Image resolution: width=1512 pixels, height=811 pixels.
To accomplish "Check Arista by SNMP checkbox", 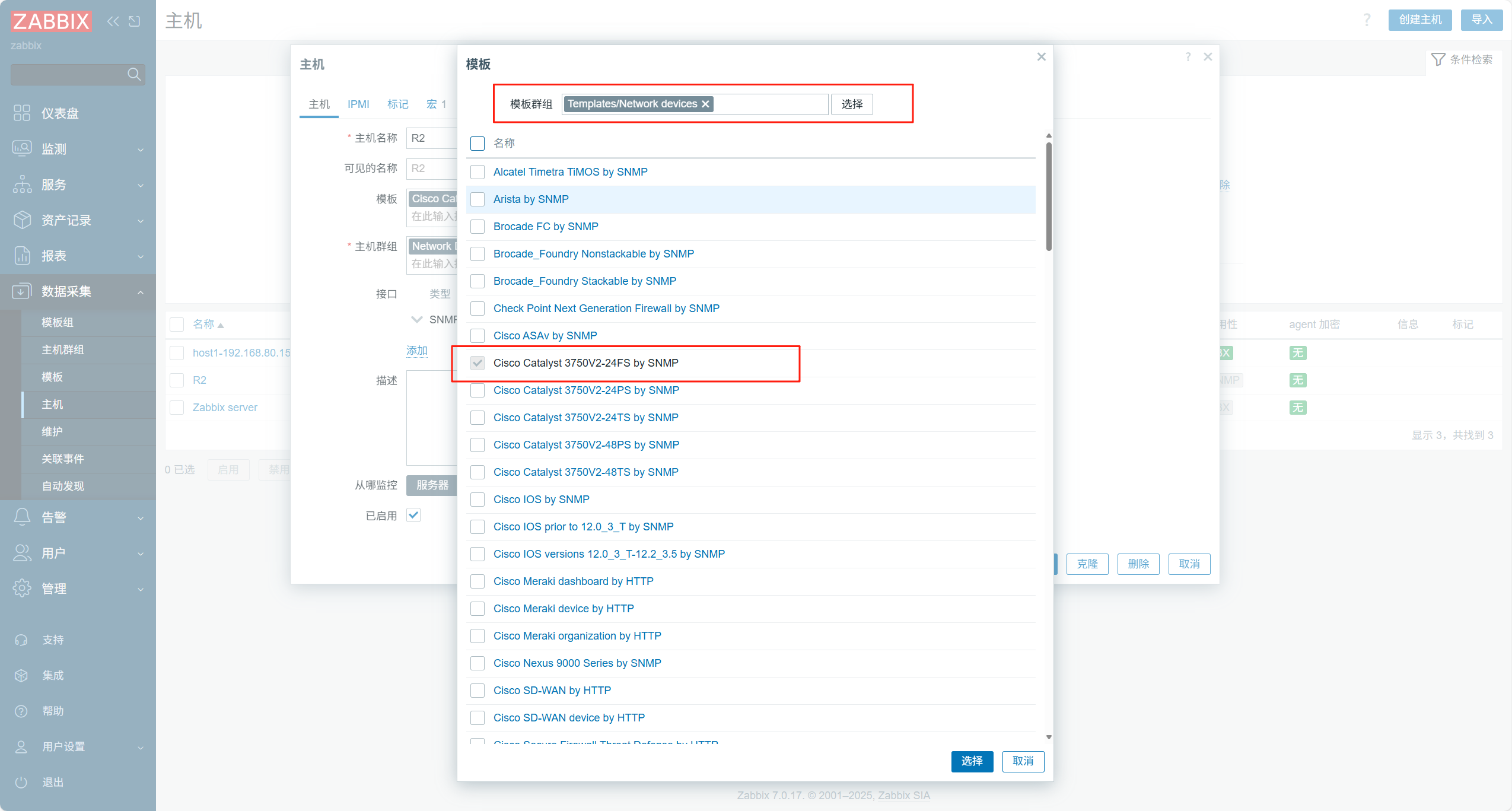I will pos(478,199).
